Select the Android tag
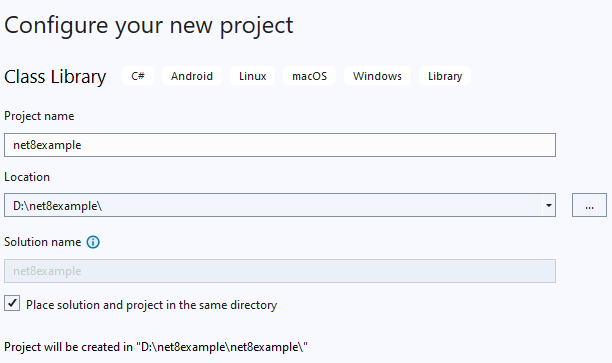Viewport: 612px width, 363px height. [x=192, y=76]
